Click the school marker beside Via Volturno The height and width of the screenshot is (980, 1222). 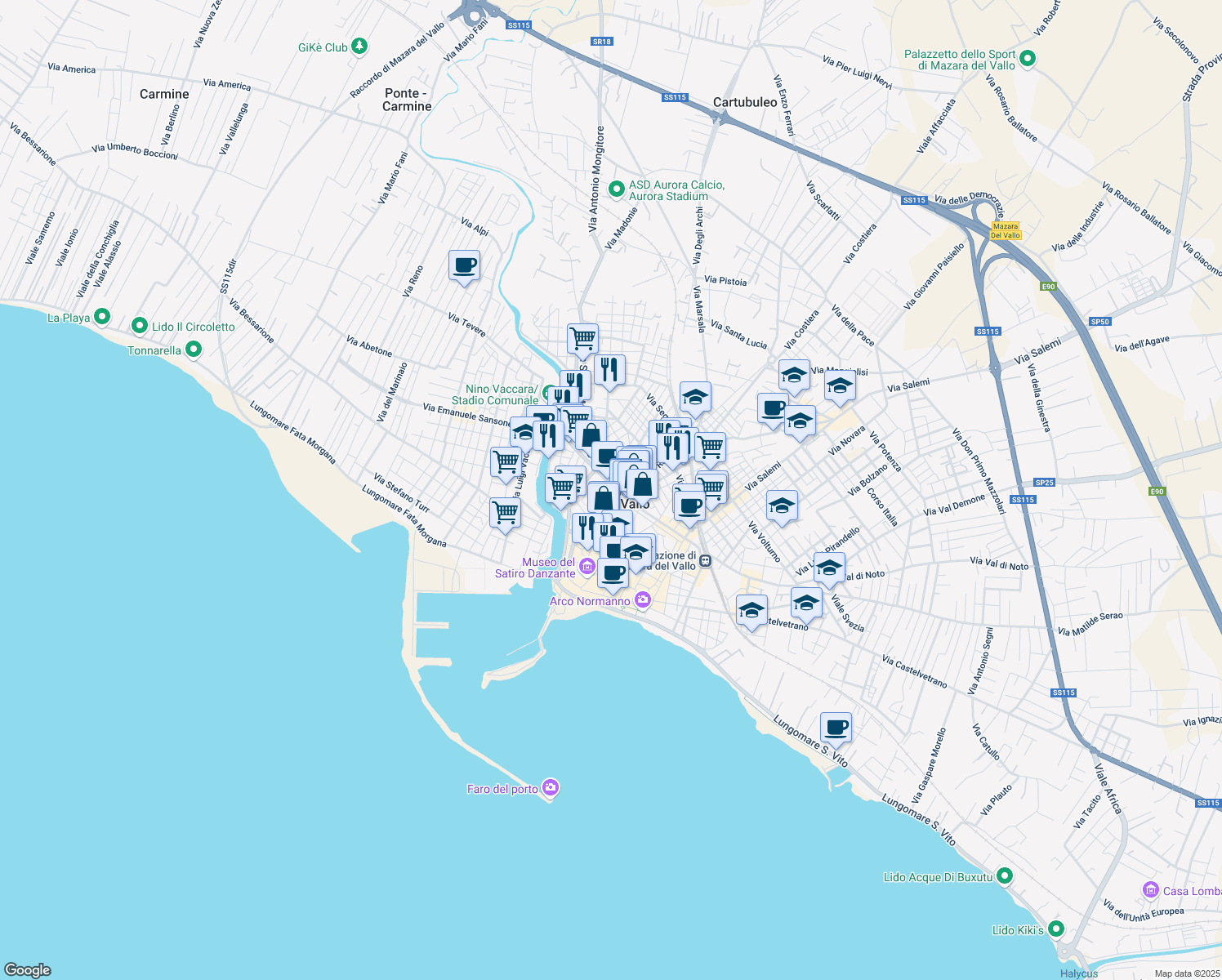tap(782, 506)
